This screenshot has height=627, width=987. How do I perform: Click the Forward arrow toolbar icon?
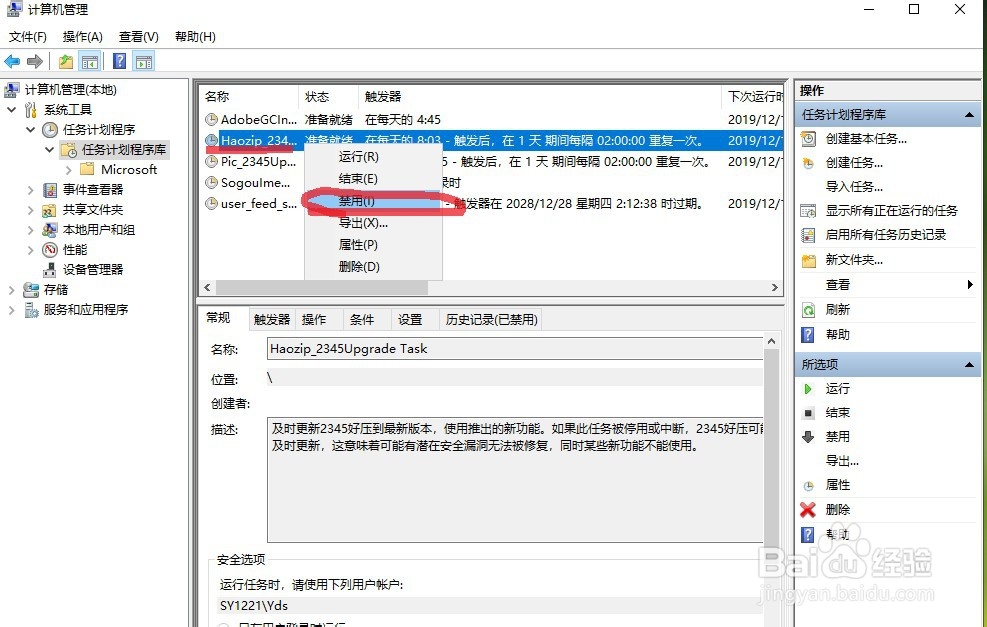[35, 62]
